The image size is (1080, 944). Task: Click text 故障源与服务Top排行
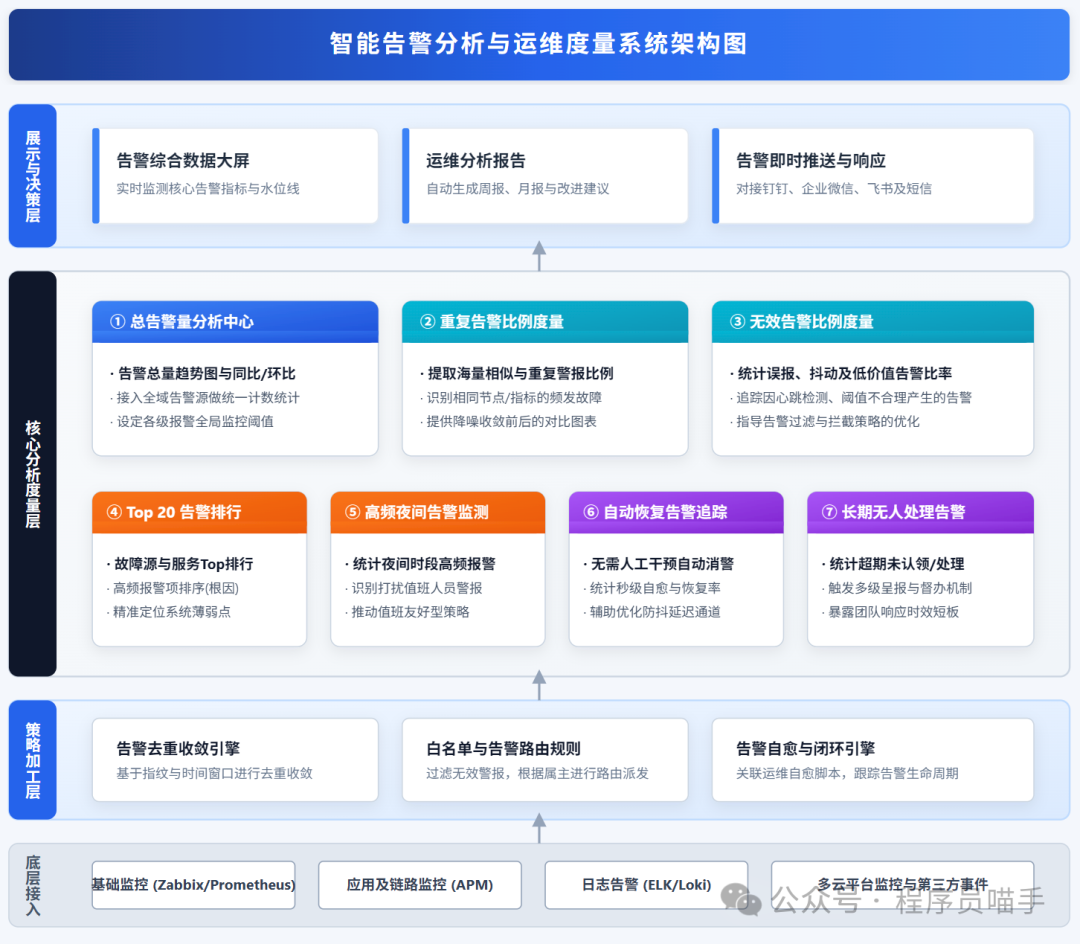click(183, 564)
